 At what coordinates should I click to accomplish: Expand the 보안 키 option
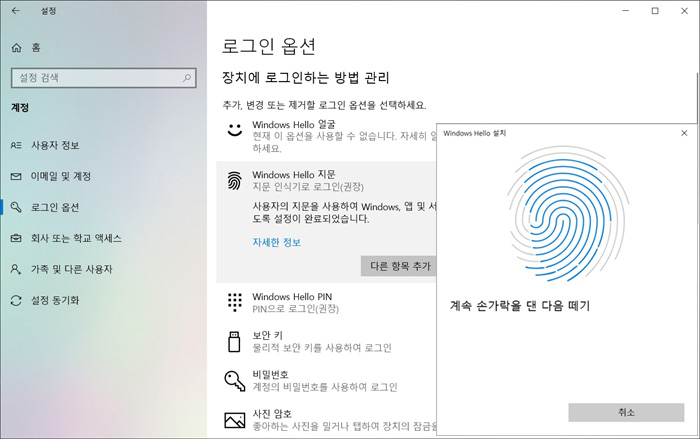326,342
